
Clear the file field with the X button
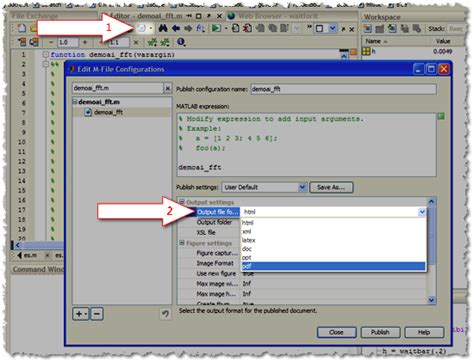[x=168, y=88]
